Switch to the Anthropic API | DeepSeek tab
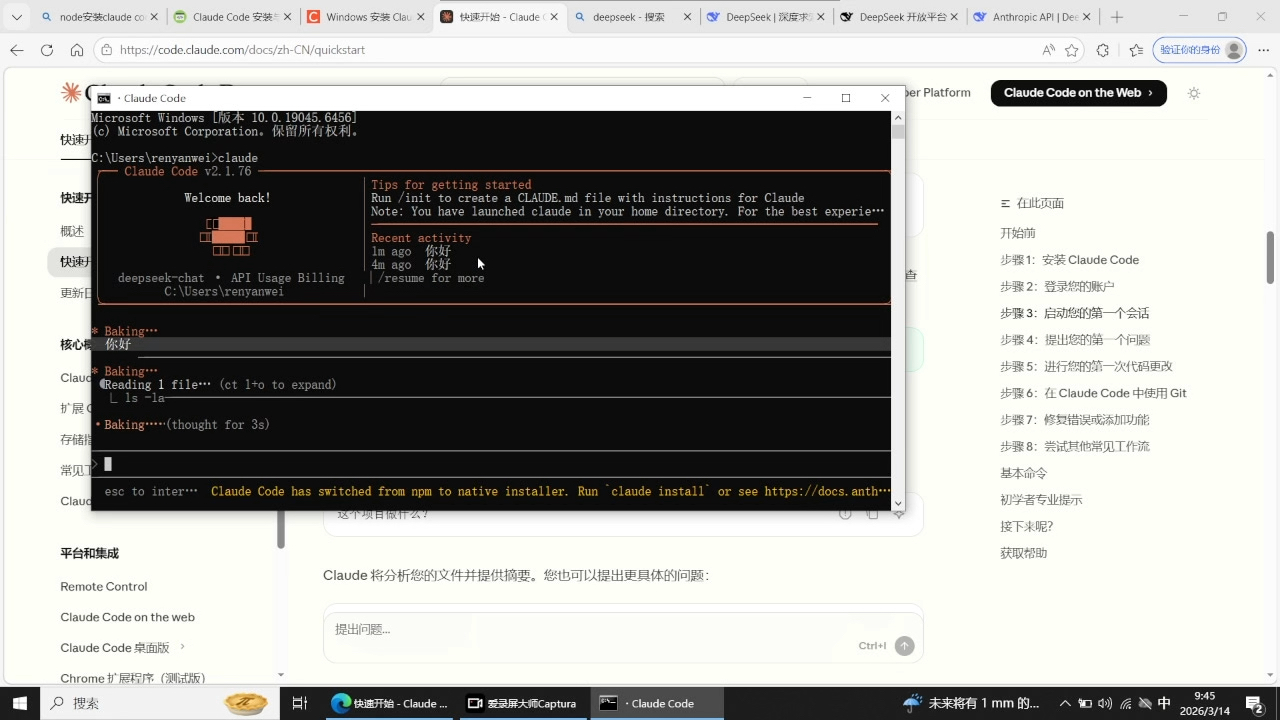The image size is (1280, 720). [x=1031, y=17]
